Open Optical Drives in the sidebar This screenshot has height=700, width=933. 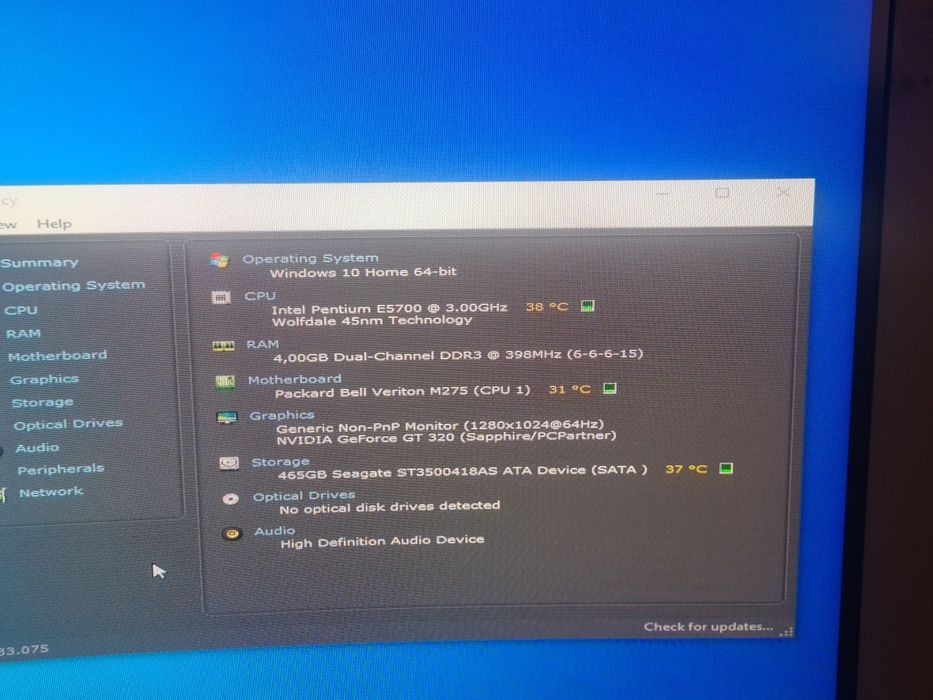68,424
